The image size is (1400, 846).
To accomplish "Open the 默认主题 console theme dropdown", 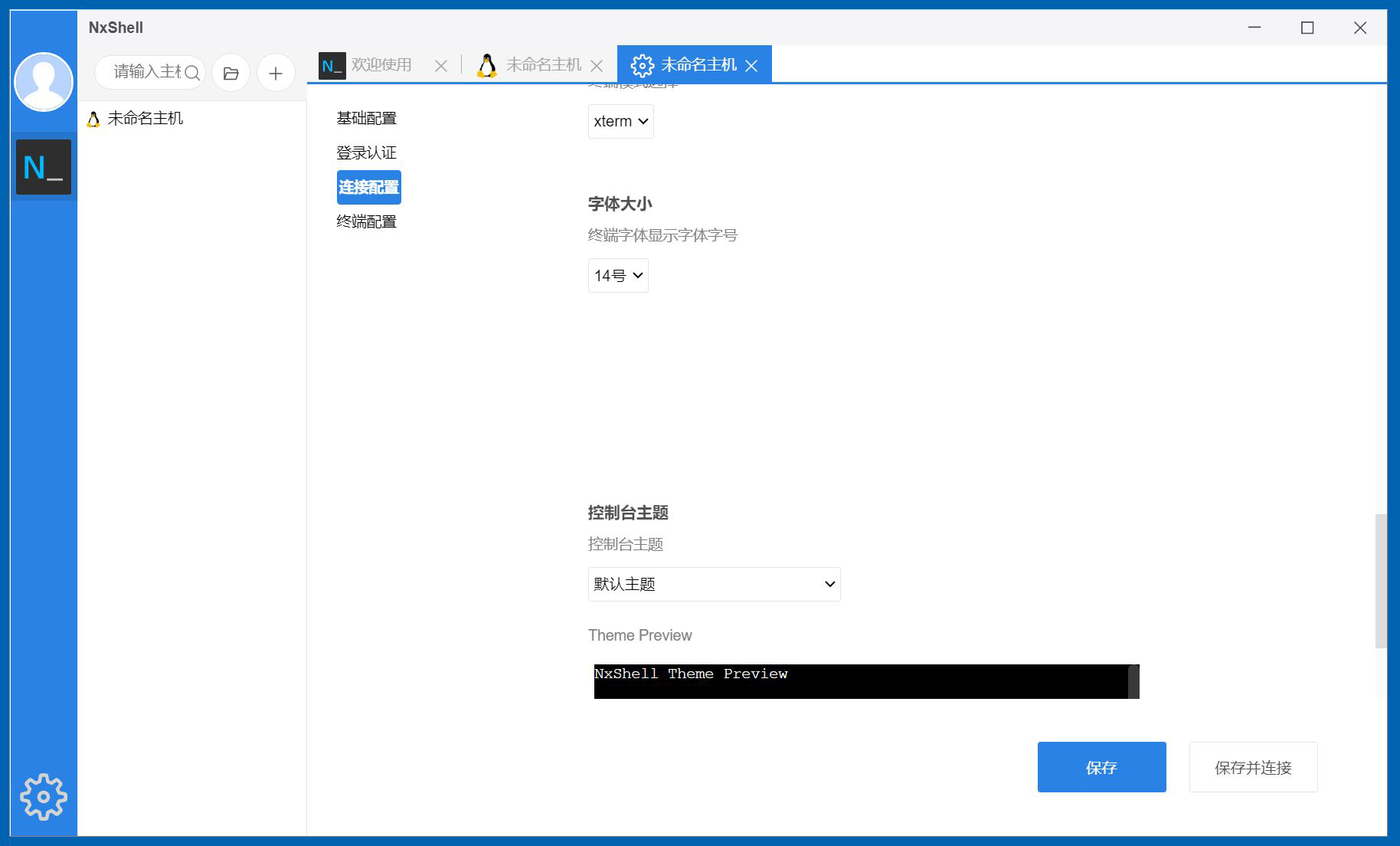I will pyautogui.click(x=713, y=584).
